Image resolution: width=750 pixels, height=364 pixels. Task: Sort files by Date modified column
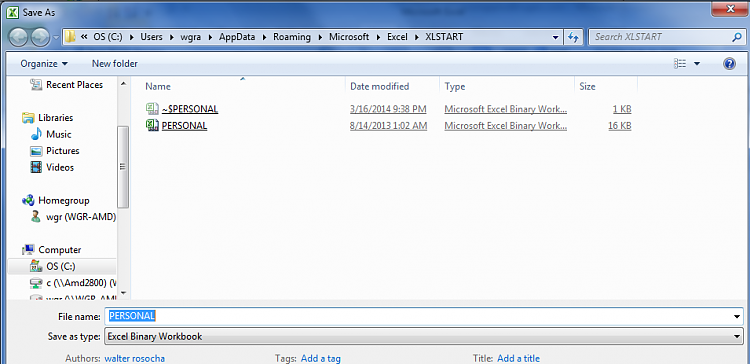(380, 87)
